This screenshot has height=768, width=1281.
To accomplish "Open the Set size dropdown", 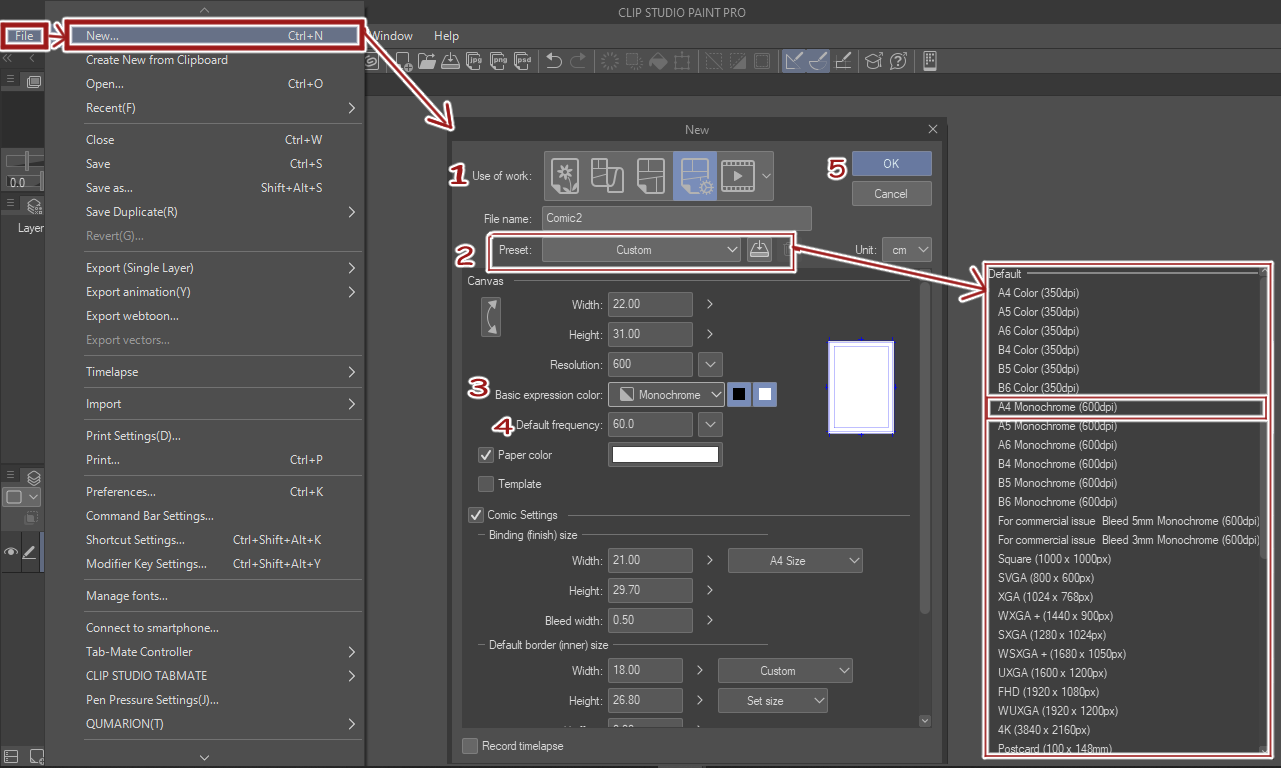I will (773, 701).
